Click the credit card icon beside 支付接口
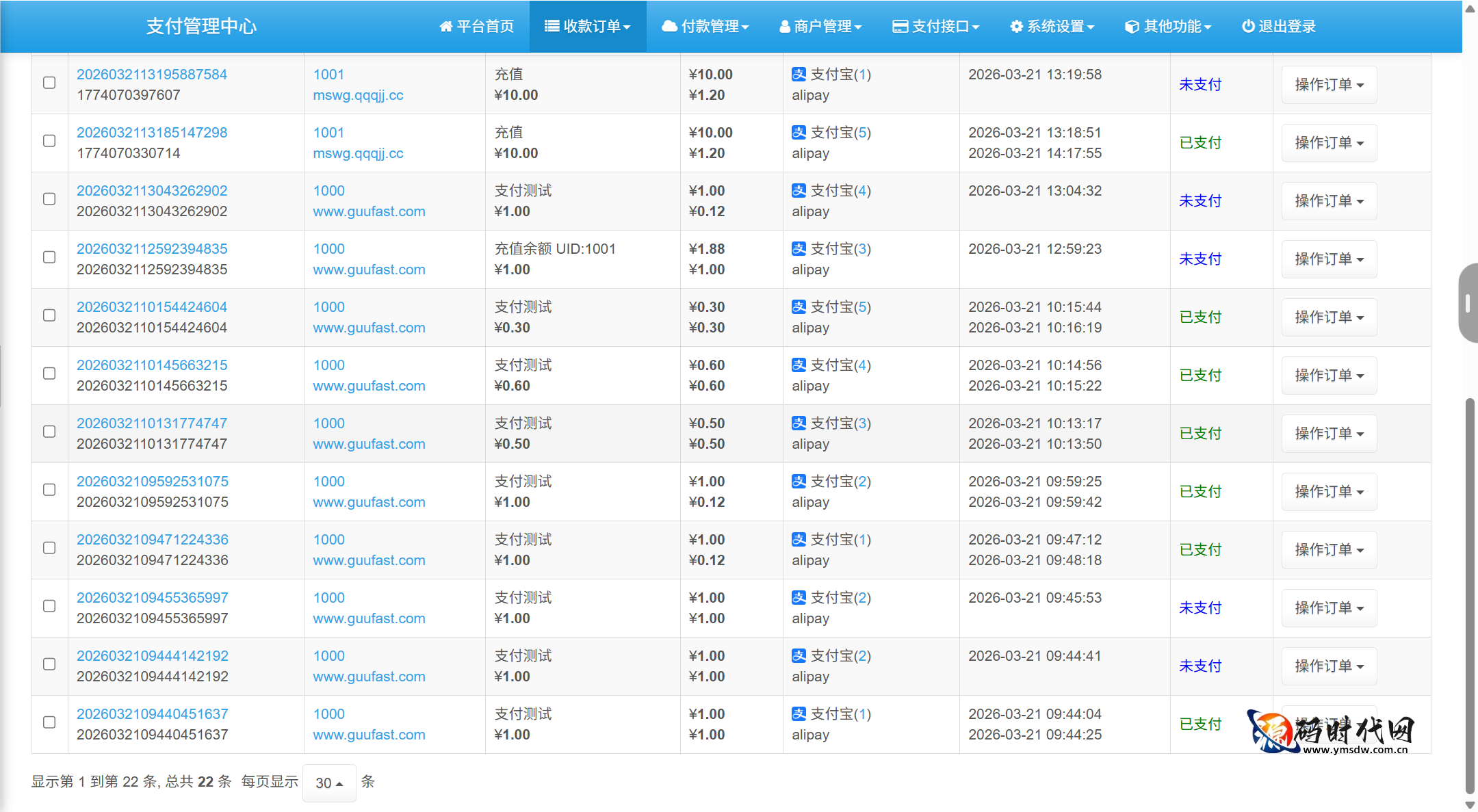This screenshot has width=1478, height=812. [x=900, y=27]
